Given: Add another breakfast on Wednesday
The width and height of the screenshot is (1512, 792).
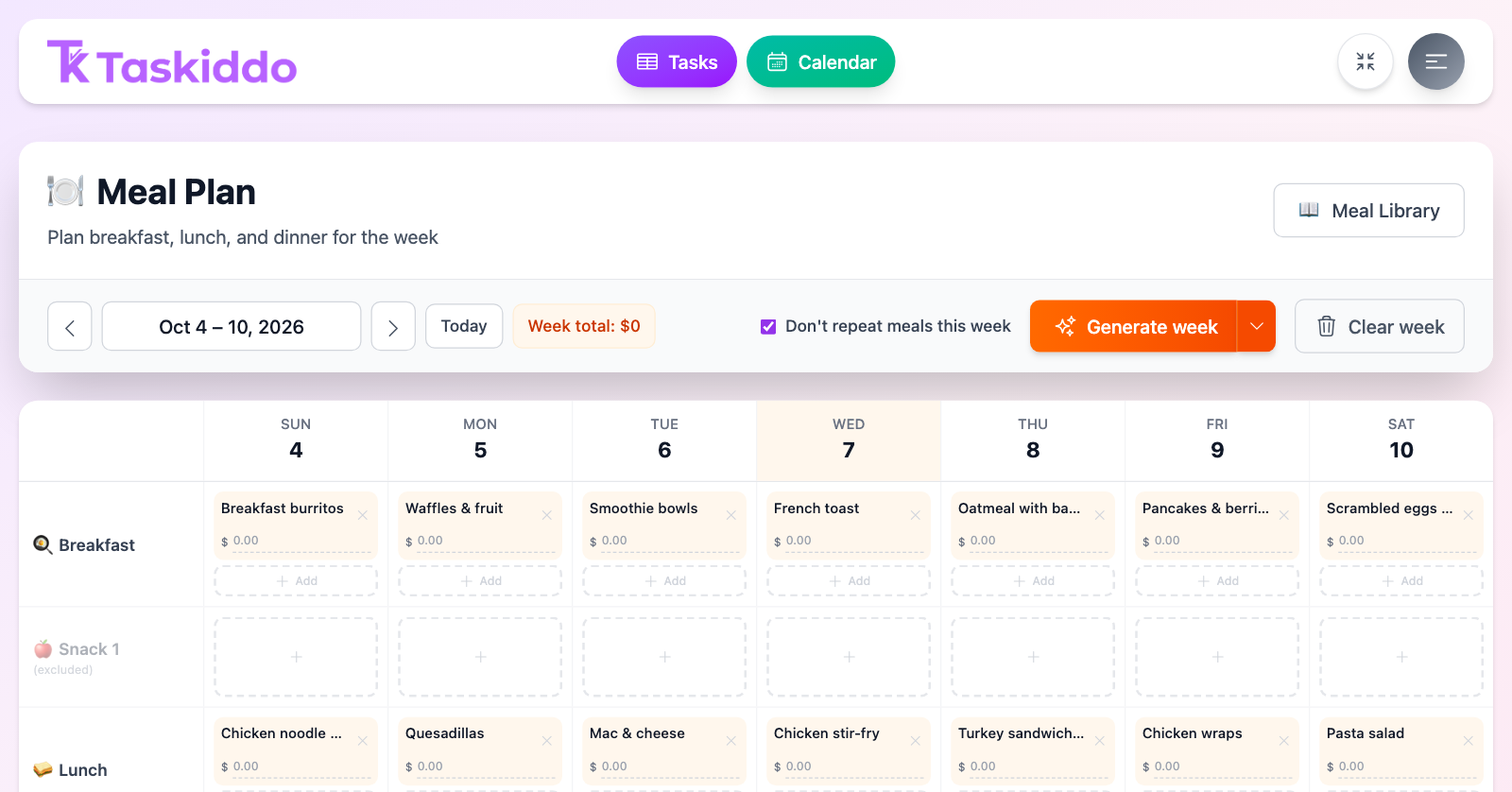Looking at the screenshot, I should click(x=849, y=580).
